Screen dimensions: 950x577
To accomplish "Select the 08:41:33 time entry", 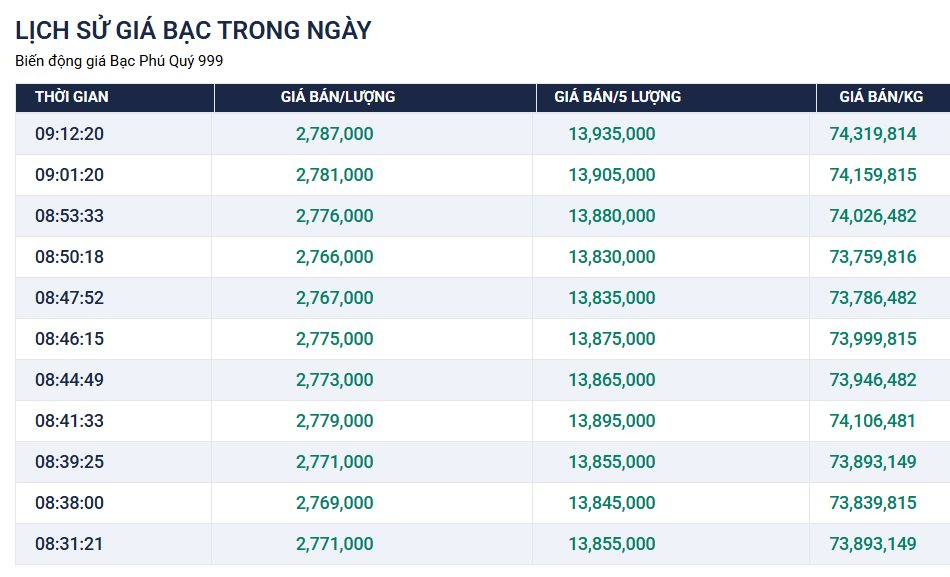I will pyautogui.click(x=69, y=421).
